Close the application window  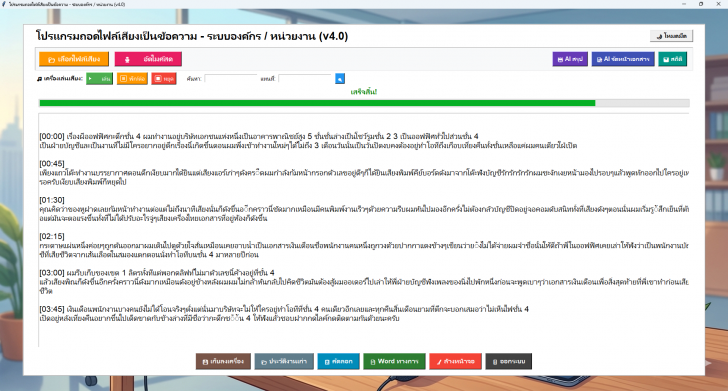718,4
